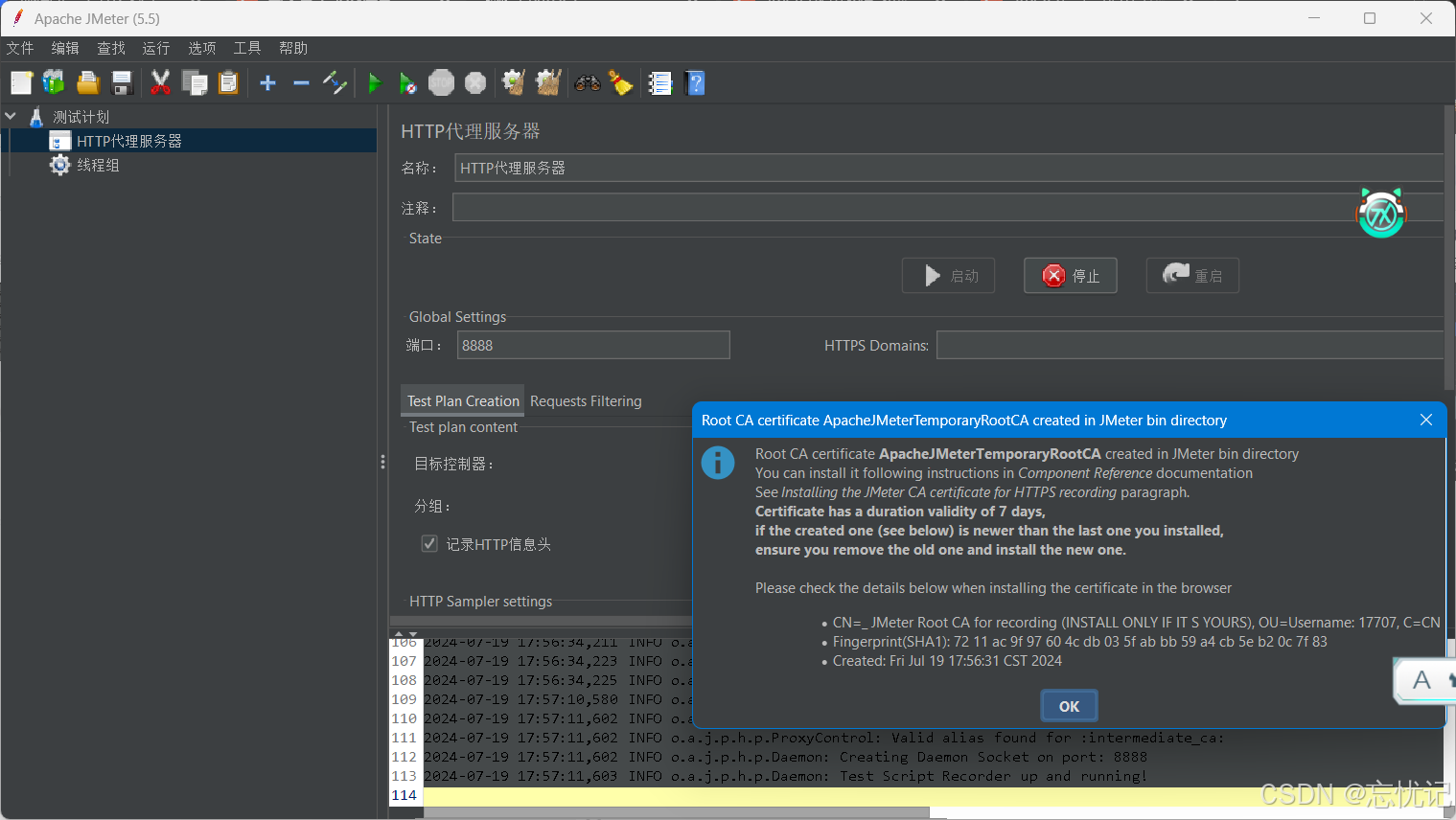Screen dimensions: 1456x820
Task: Click the 端口 field showing 8888
Action: 593,345
